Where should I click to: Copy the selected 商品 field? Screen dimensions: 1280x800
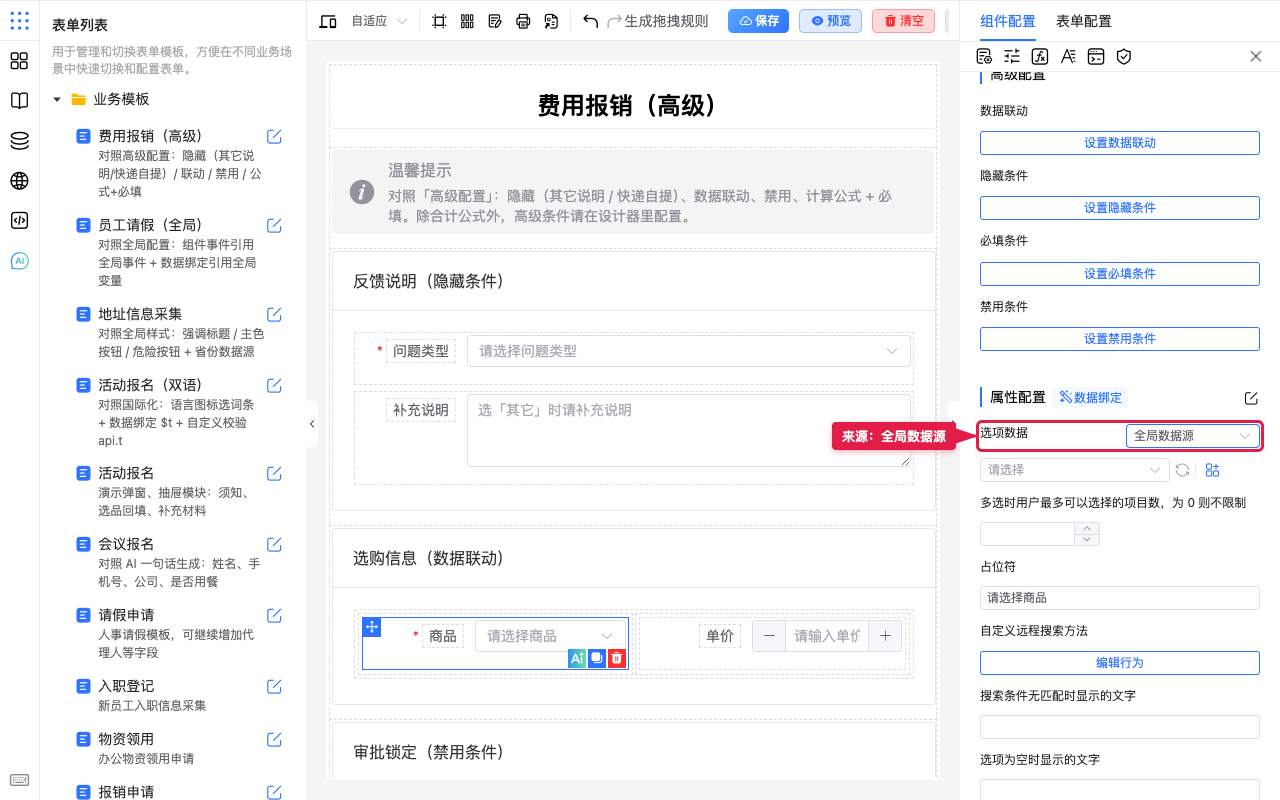[x=597, y=658]
